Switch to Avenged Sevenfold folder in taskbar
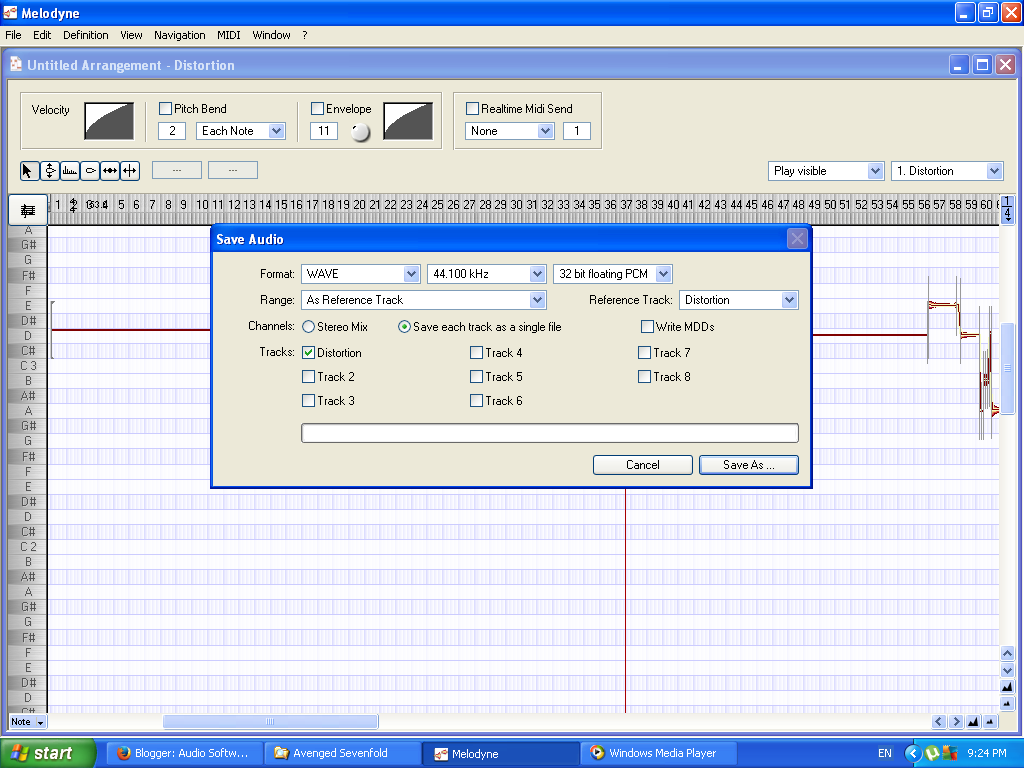 coord(342,753)
